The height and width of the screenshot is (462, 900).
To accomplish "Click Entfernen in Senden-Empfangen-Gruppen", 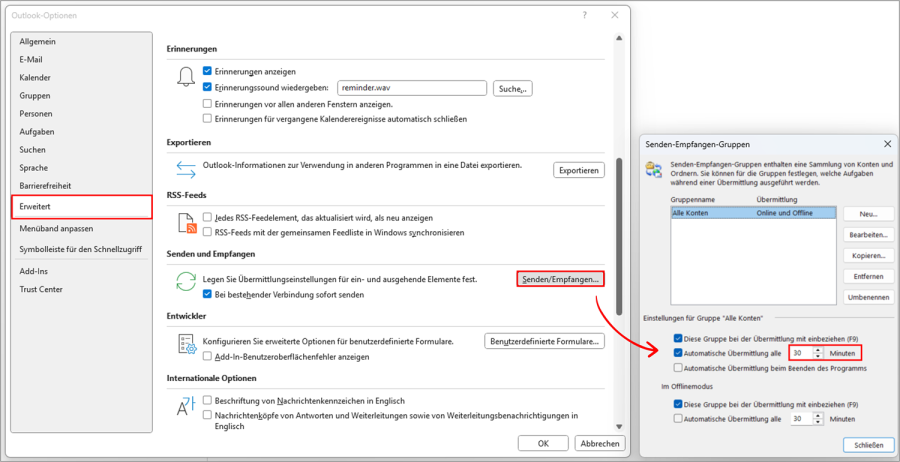I will (869, 276).
